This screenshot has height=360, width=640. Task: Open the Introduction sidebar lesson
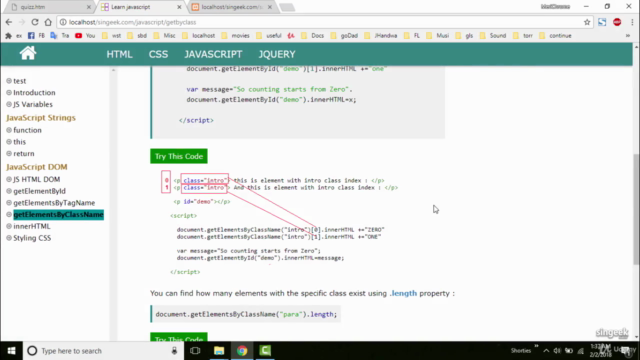pyautogui.click(x=34, y=93)
